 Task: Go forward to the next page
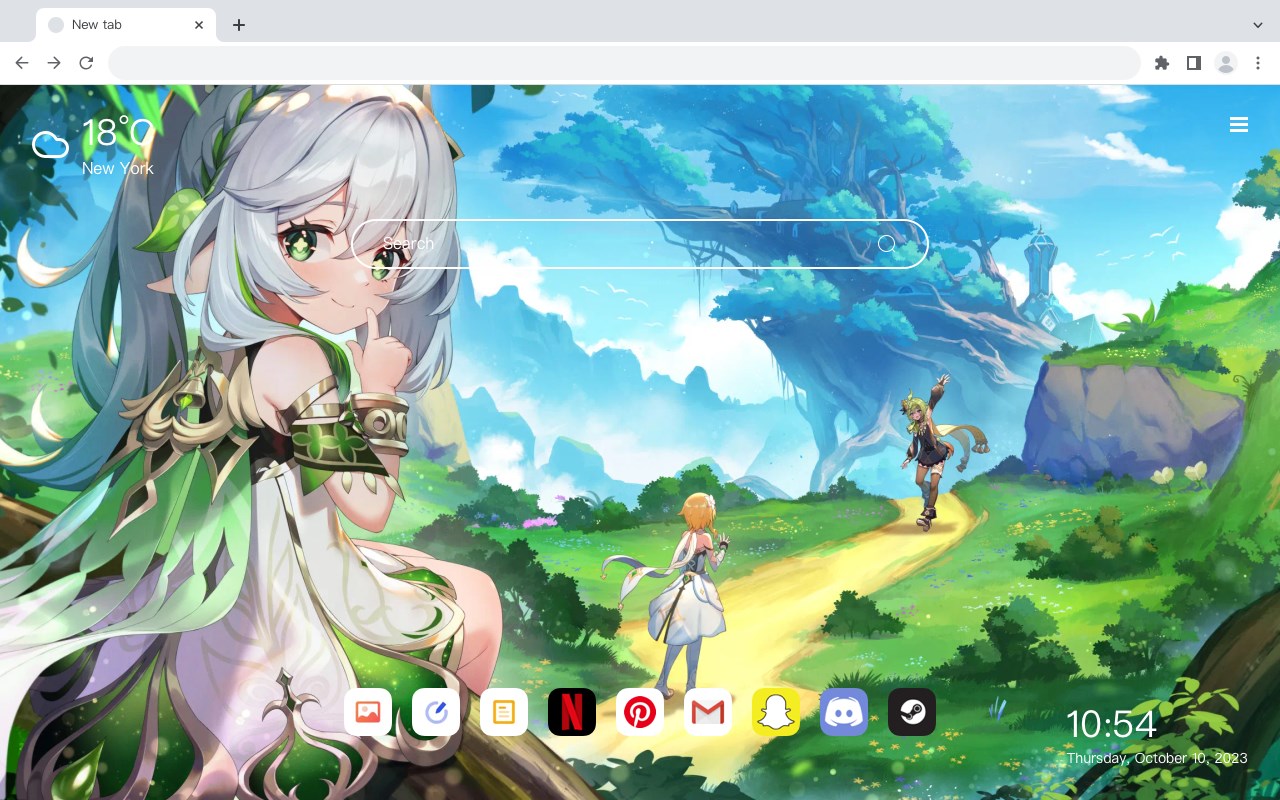[54, 63]
